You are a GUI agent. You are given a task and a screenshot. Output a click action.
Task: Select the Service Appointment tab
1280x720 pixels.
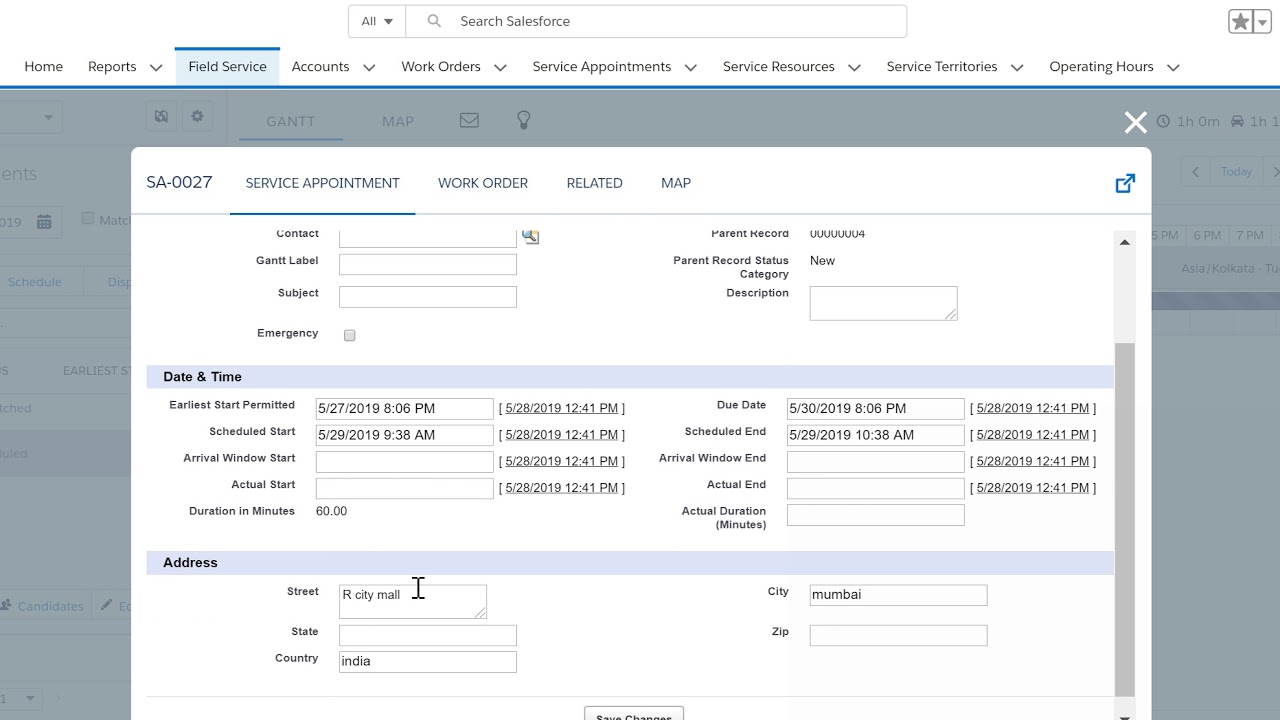coord(322,183)
